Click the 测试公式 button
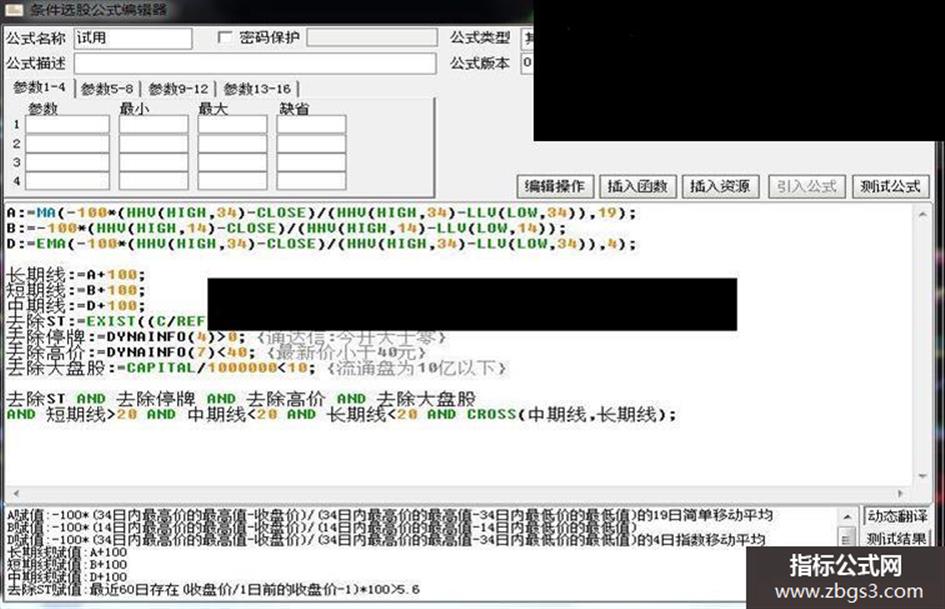This screenshot has height=609, width=945. click(x=890, y=186)
